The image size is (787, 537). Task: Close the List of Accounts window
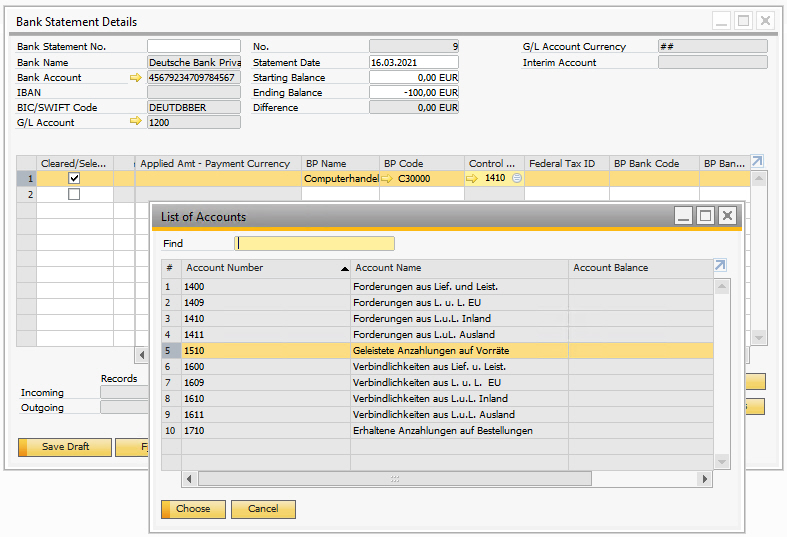coord(727,216)
